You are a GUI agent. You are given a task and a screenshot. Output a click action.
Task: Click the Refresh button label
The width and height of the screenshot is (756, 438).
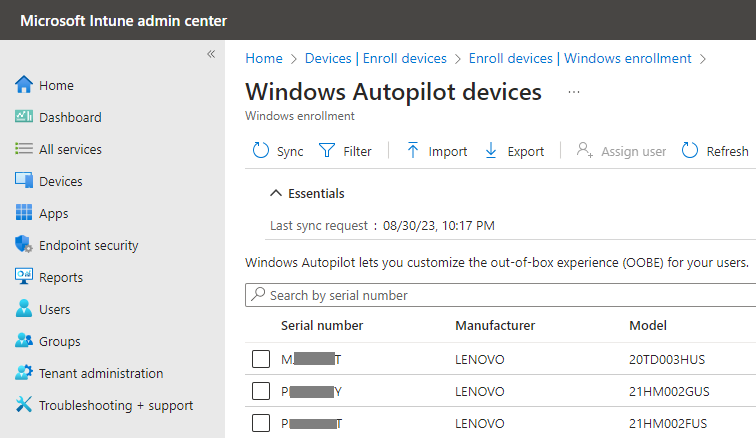727,151
